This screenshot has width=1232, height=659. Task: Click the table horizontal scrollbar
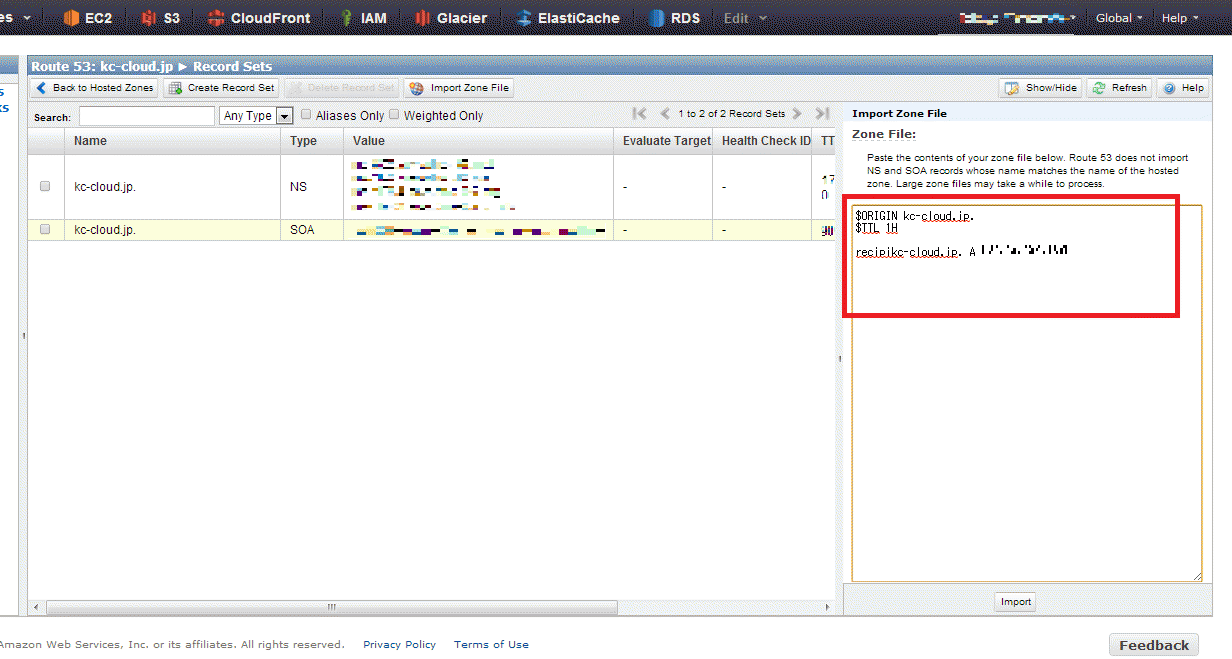pyautogui.click(x=332, y=607)
